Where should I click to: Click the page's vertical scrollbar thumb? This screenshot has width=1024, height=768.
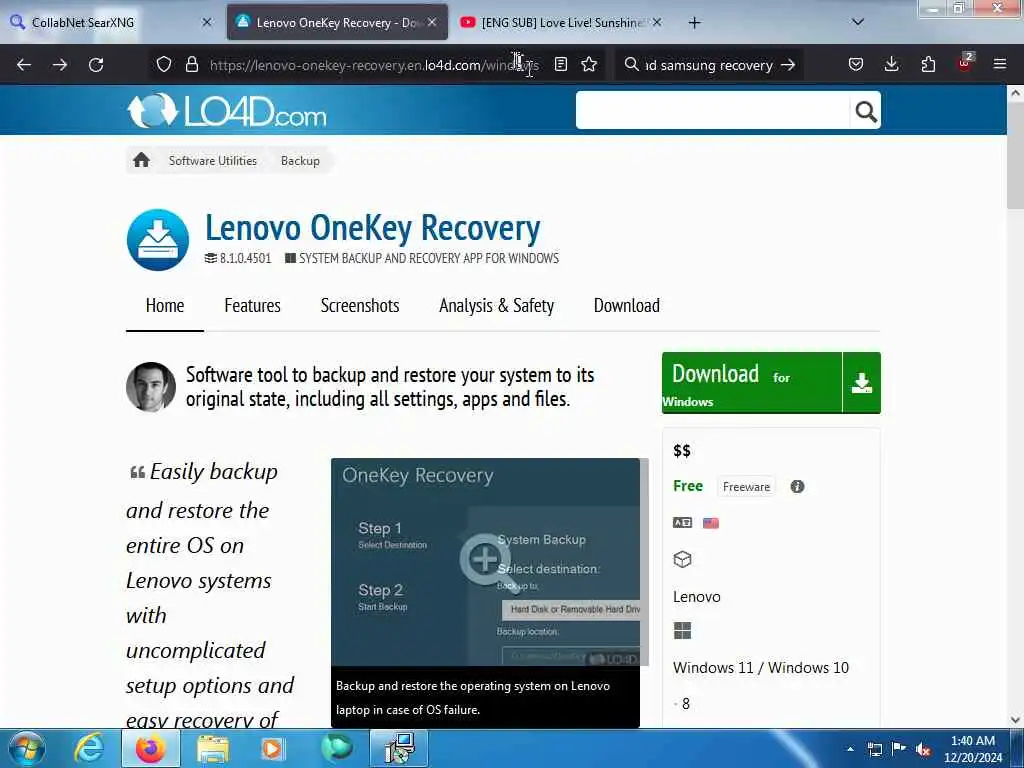[x=1015, y=155]
